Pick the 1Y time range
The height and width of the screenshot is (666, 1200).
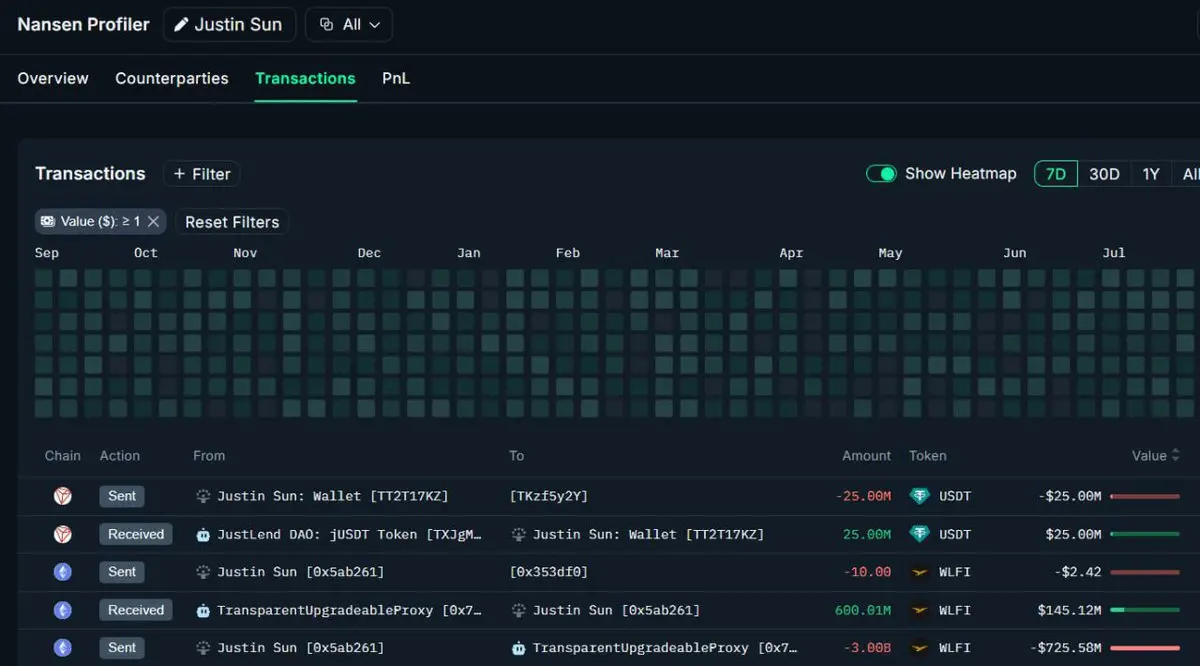[1151, 174]
